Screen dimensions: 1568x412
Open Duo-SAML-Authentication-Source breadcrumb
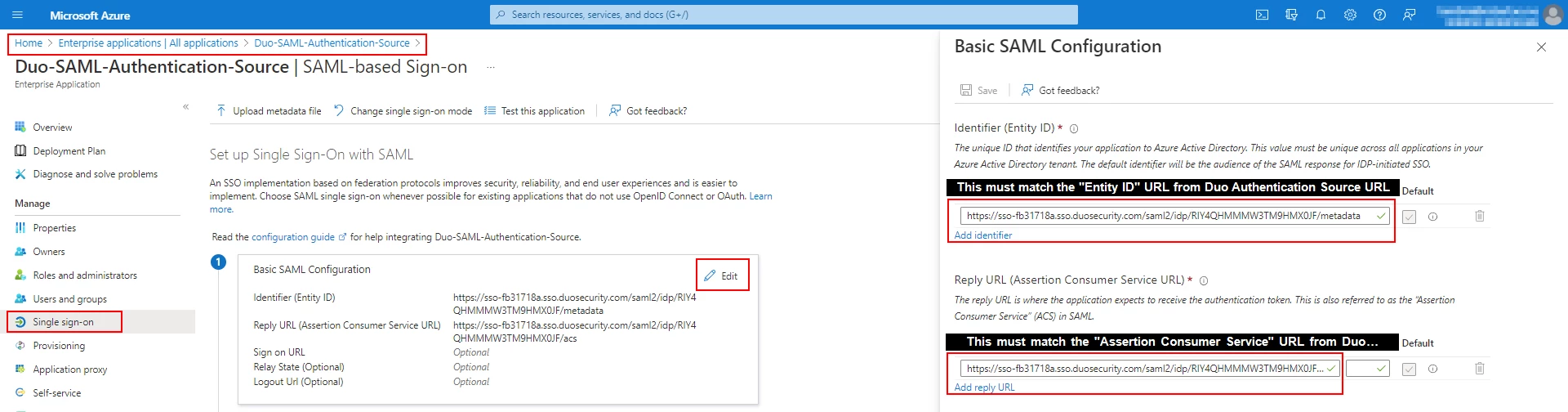click(x=332, y=43)
